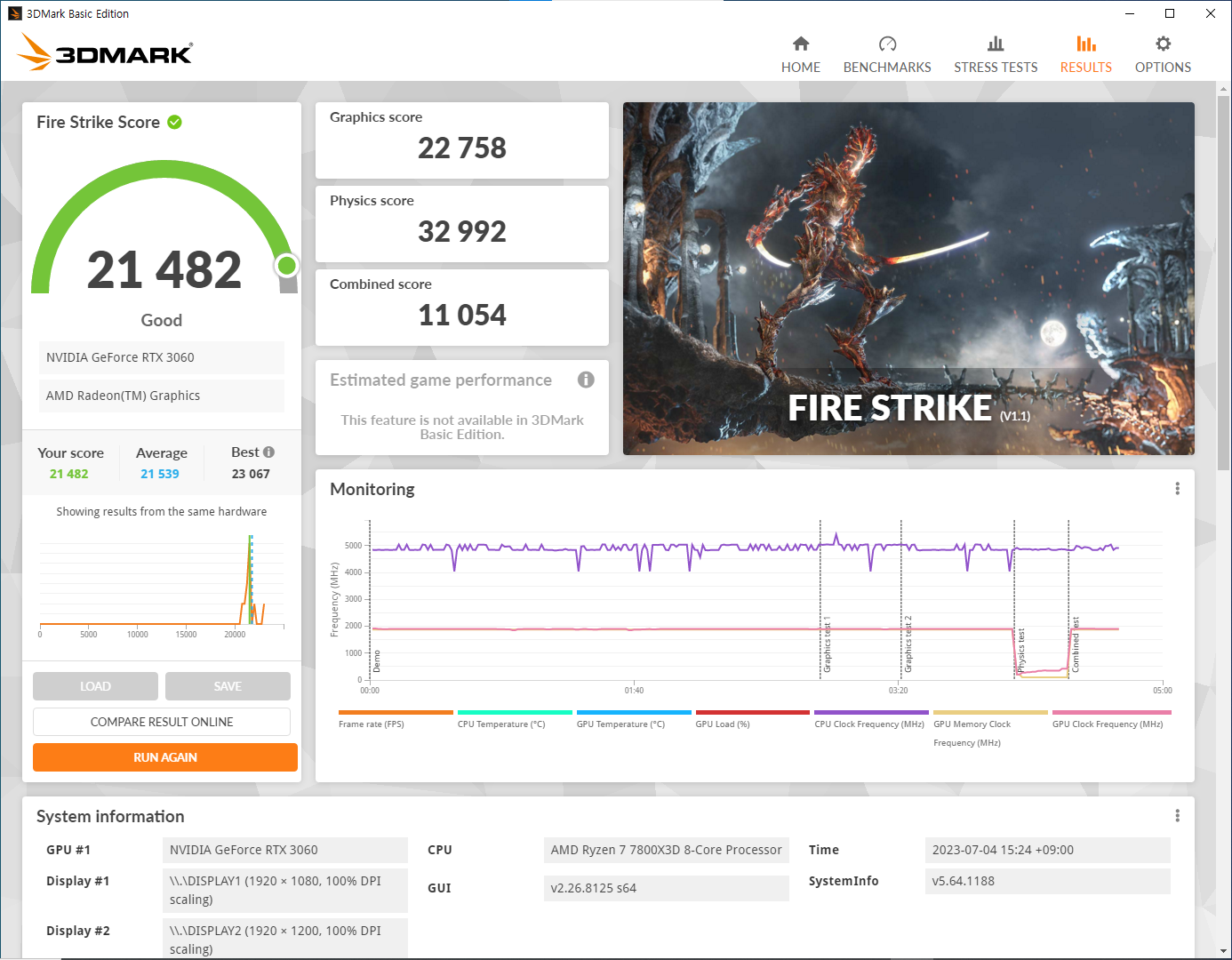Click the AMD Radeon(TM) Graphics entry
The image size is (1232, 960).
point(162,396)
